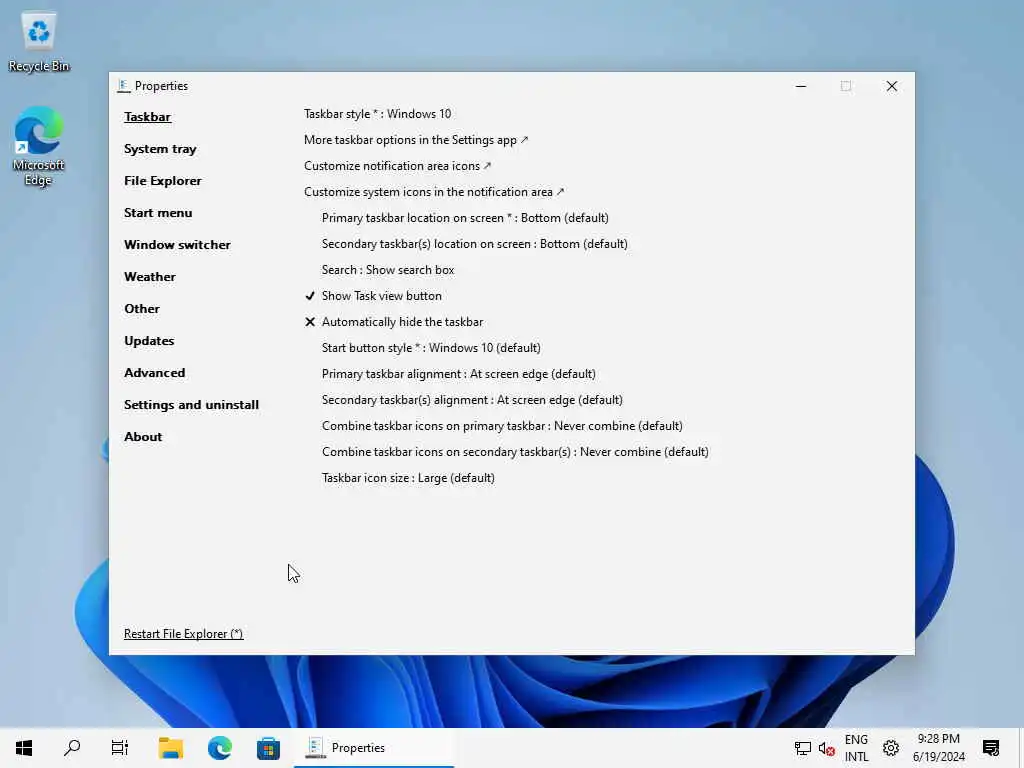
Task: Select the Properties taskbar button
Action: point(374,748)
